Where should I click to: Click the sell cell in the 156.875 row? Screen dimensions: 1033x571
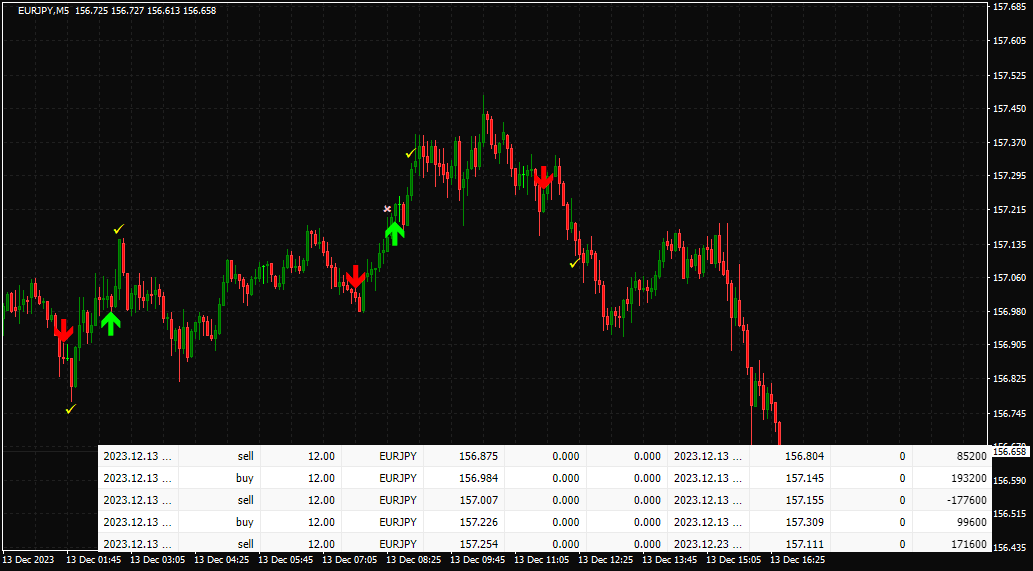[x=219, y=456]
